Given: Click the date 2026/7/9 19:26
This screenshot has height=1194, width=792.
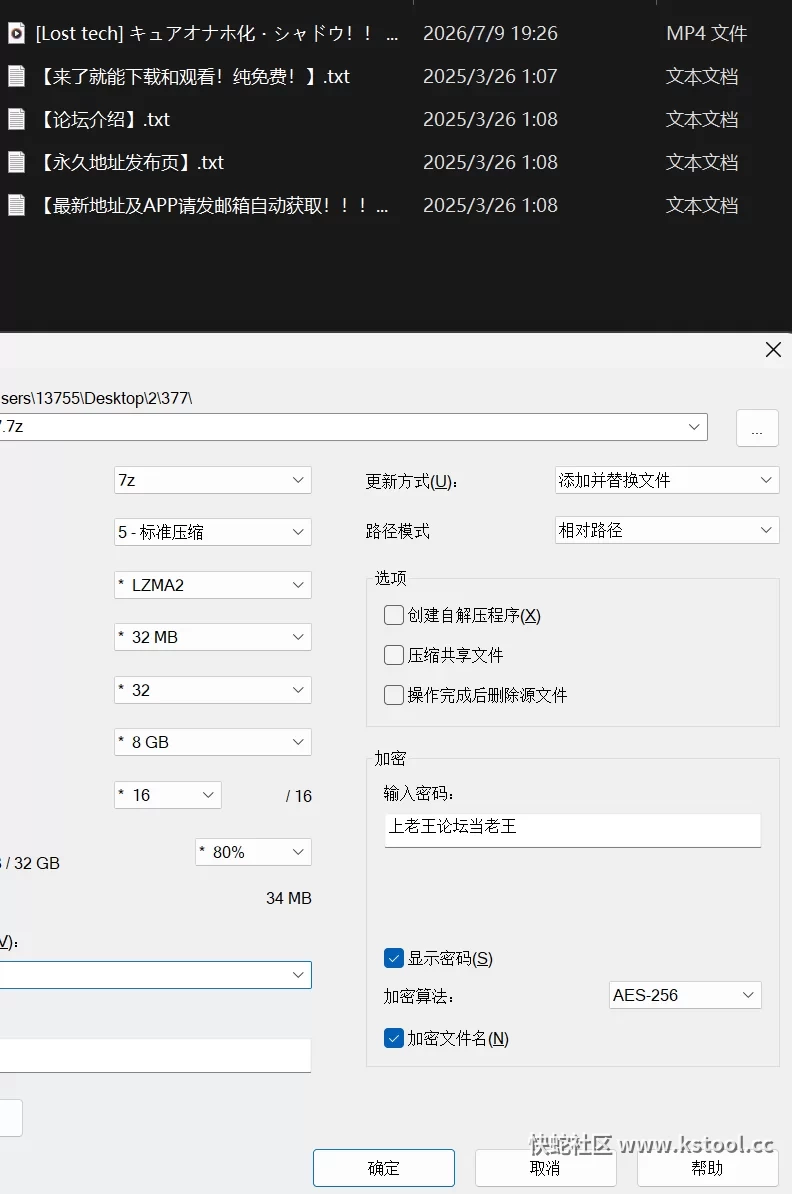Looking at the screenshot, I should [490, 34].
